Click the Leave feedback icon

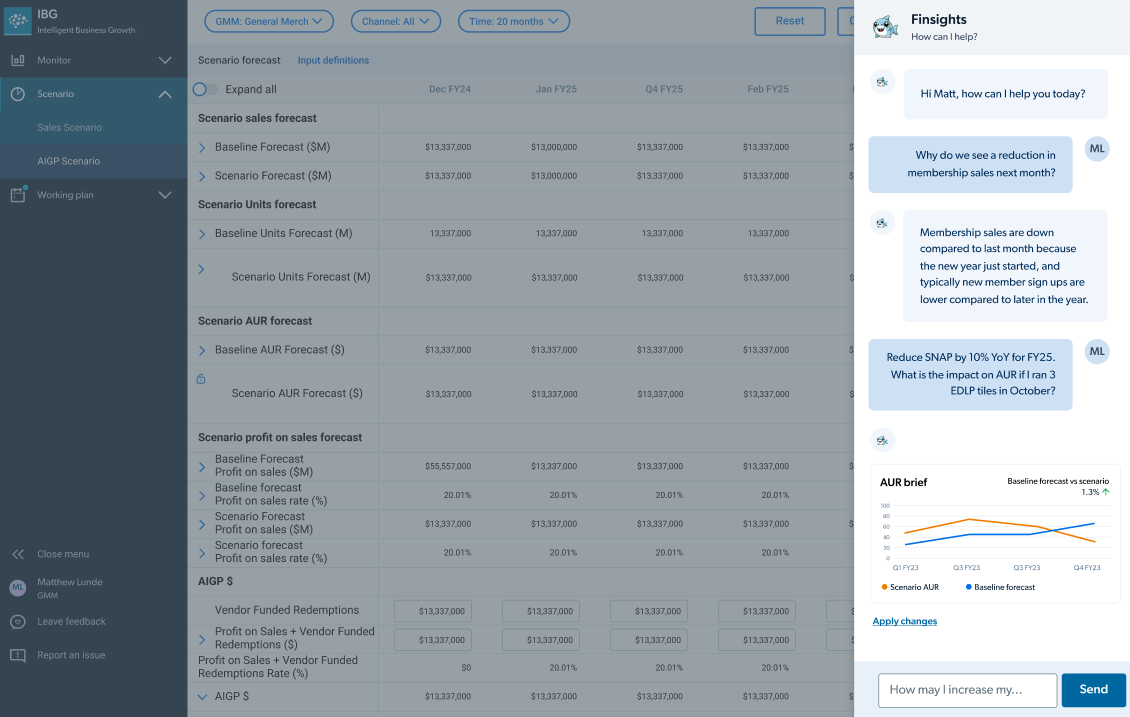(x=17, y=621)
